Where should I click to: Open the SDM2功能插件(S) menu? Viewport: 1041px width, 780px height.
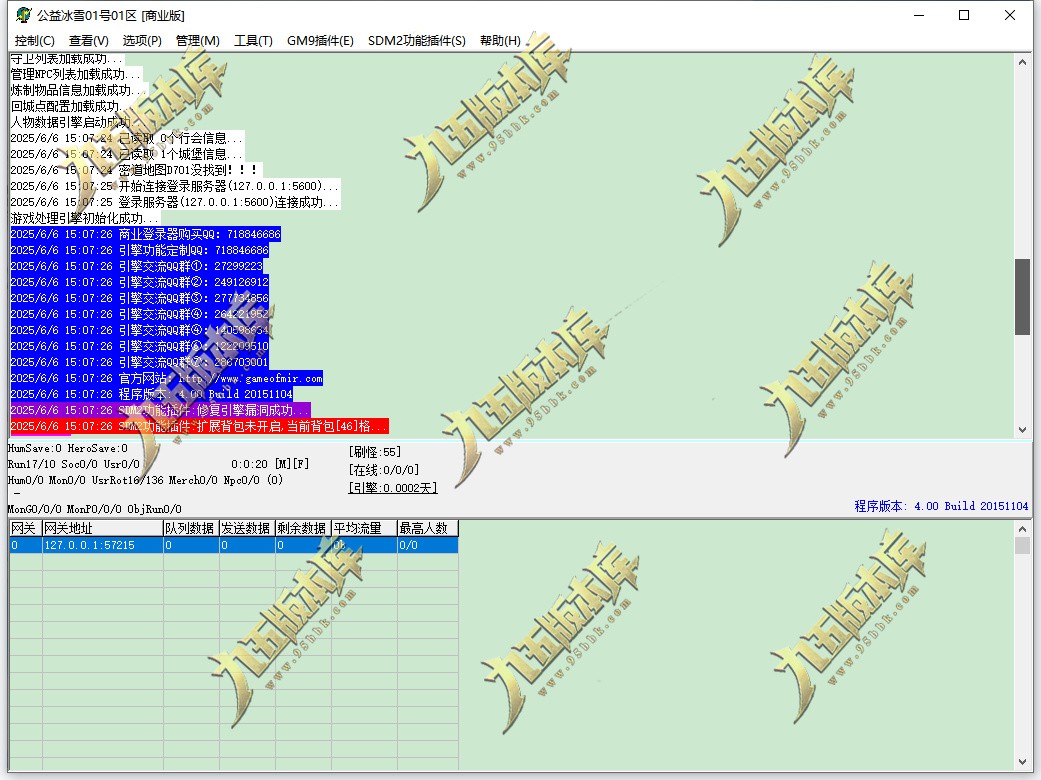pos(416,40)
